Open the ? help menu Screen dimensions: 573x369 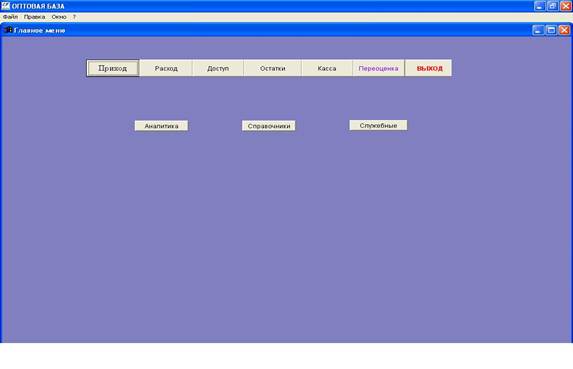[74, 17]
